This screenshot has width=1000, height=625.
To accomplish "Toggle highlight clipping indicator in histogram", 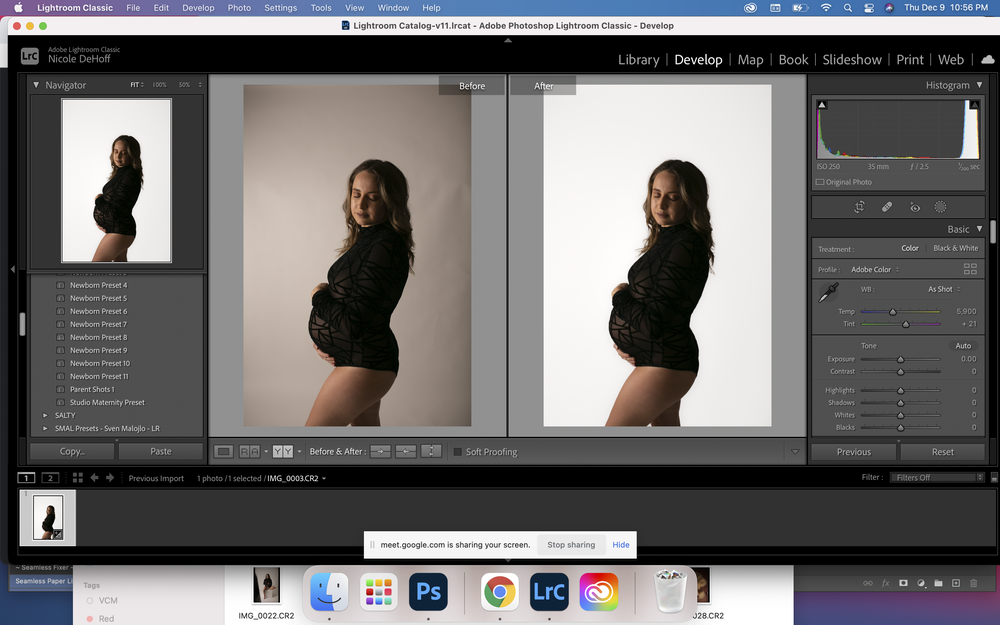I will (x=974, y=105).
